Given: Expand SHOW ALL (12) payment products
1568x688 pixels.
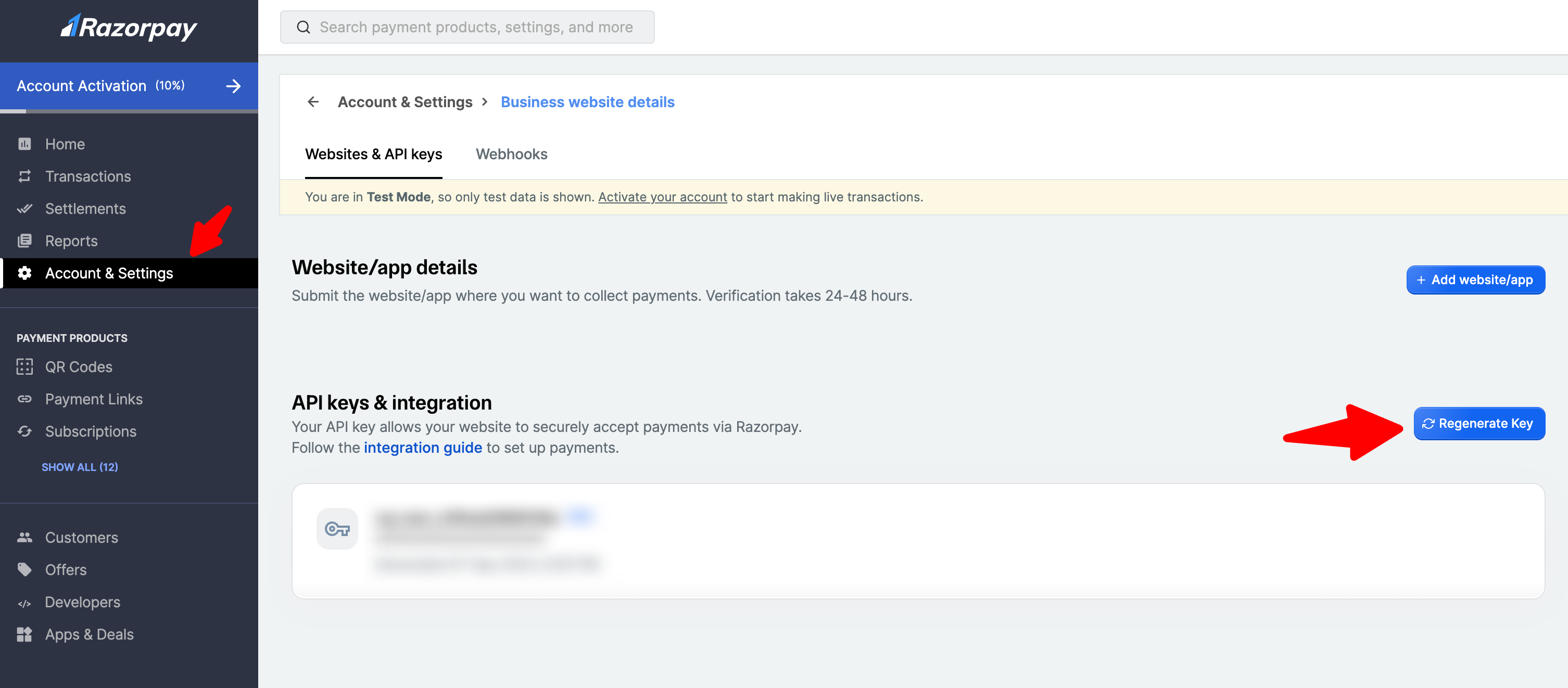Looking at the screenshot, I should (x=80, y=467).
